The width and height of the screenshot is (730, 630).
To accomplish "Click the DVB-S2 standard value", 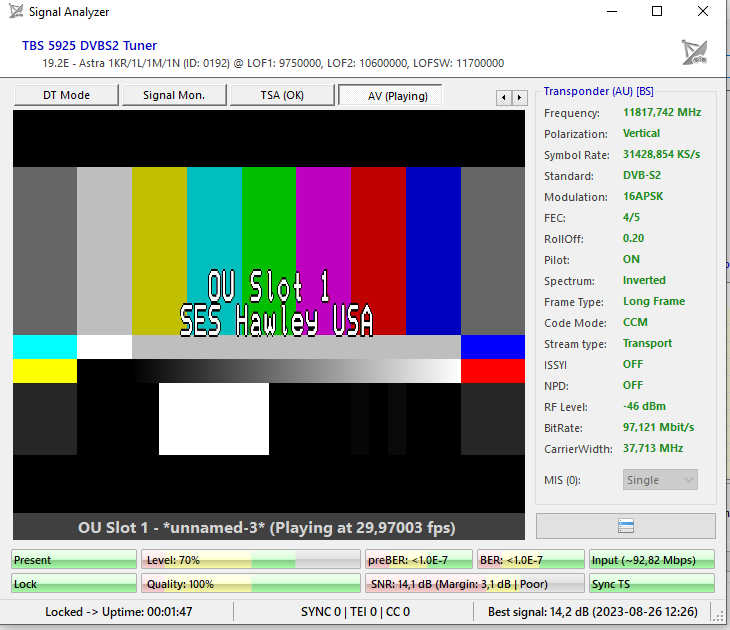I will (642, 175).
